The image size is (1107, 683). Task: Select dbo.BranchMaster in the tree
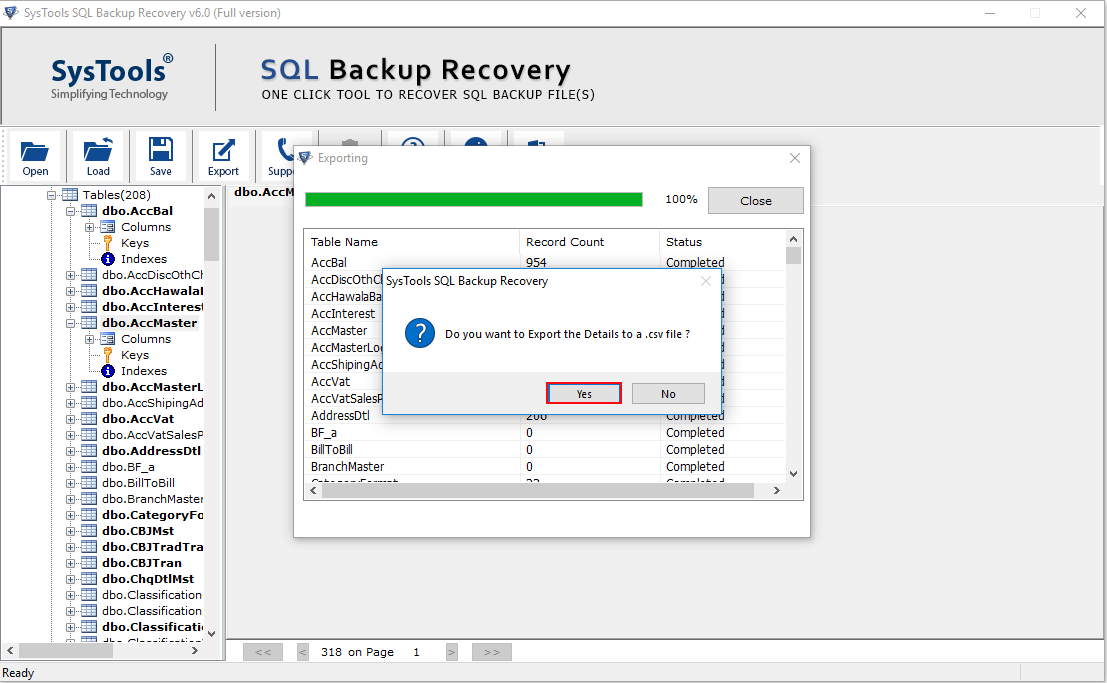[x=152, y=499]
